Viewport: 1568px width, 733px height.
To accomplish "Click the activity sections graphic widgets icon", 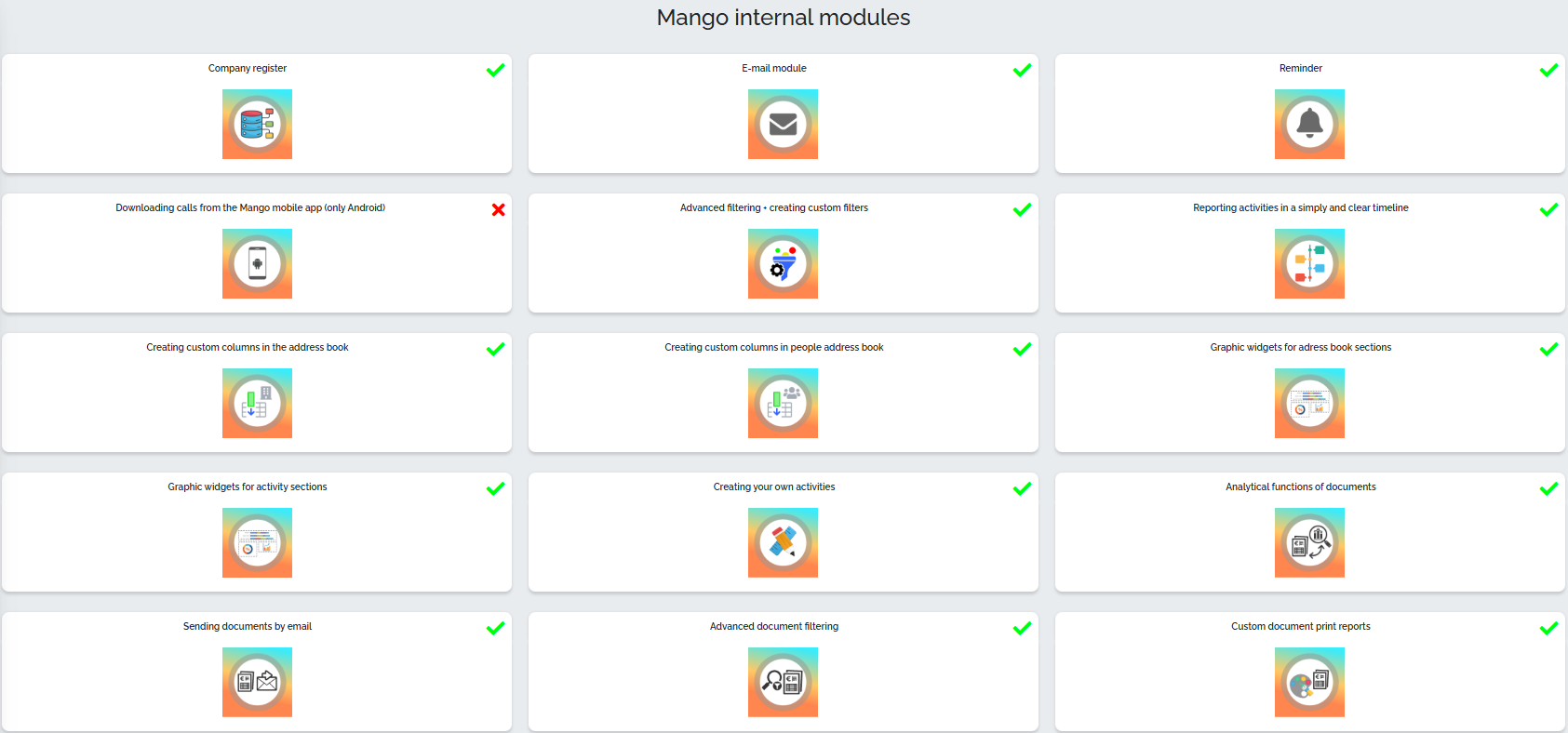I will coord(257,542).
